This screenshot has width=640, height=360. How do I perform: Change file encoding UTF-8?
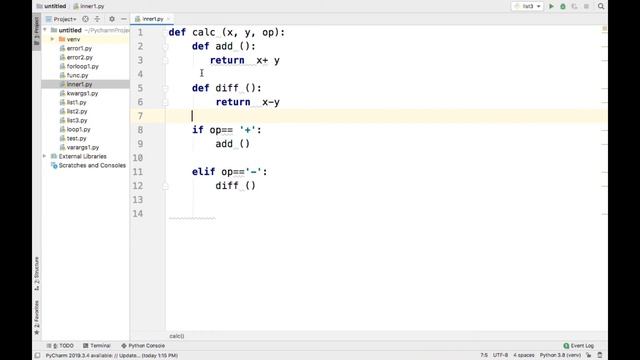[x=500, y=356]
